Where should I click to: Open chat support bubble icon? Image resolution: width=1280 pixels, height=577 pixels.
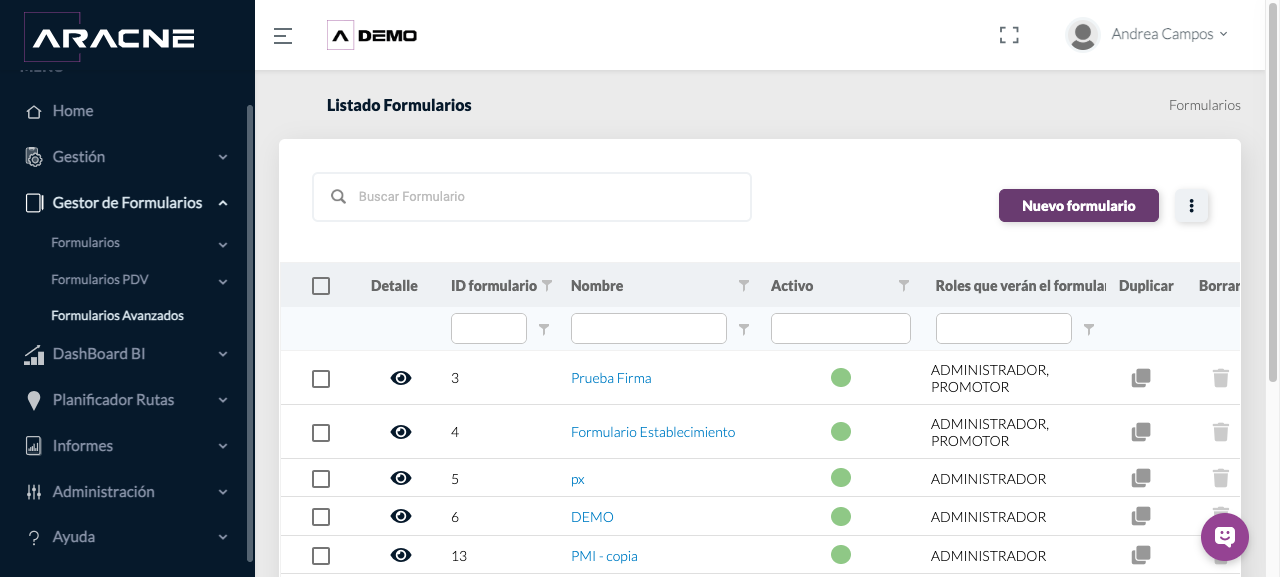coord(1225,537)
